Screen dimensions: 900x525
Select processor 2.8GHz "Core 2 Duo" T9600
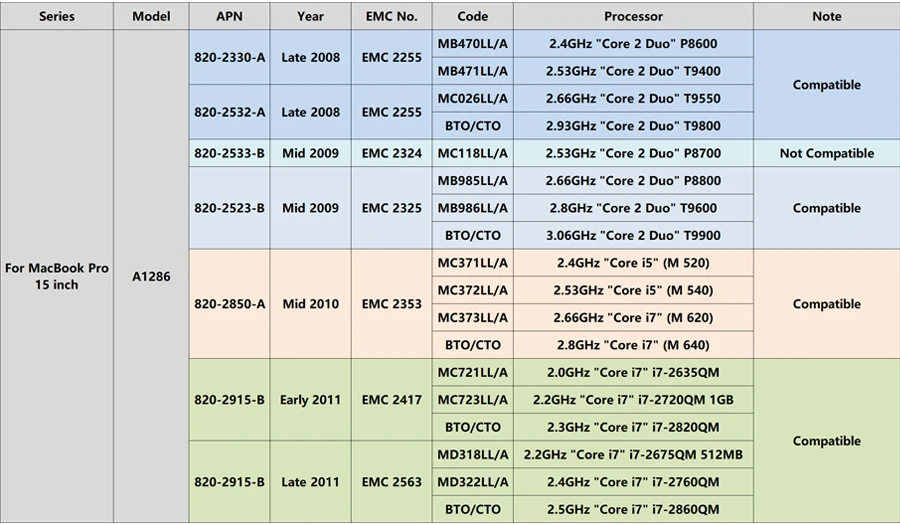click(633, 208)
